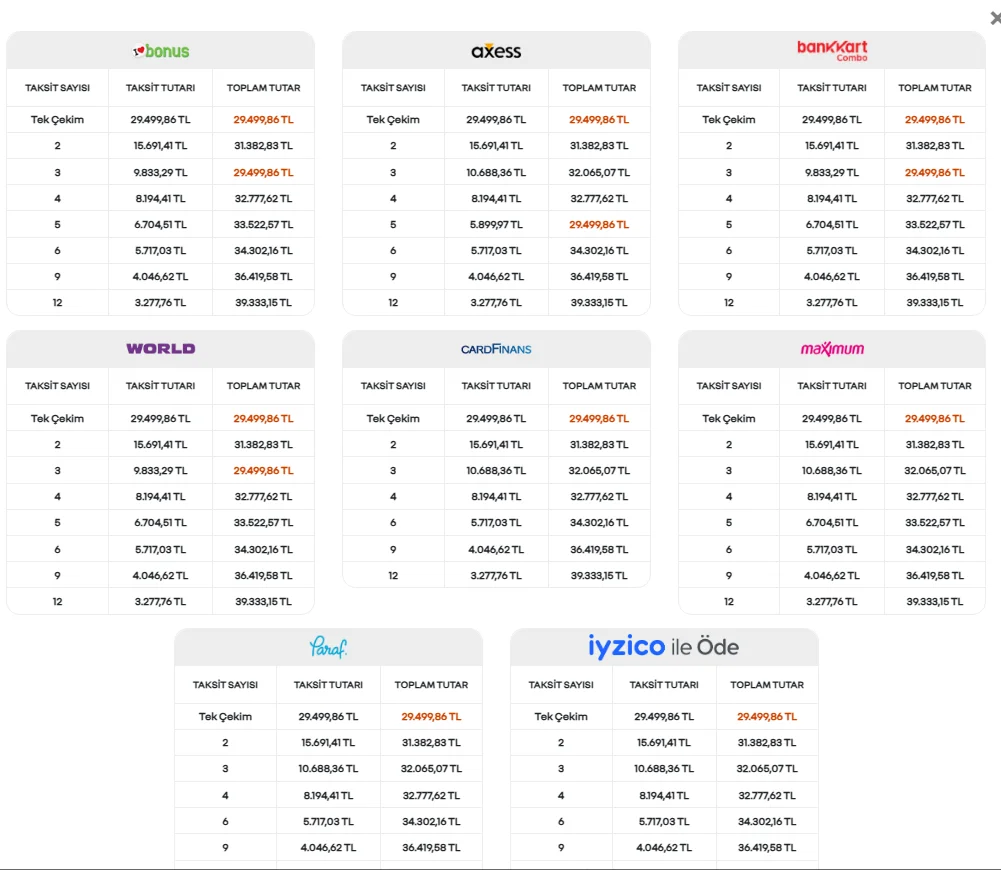
Task: Click iyzico 9-installment total 36.419,58 TL
Action: [767, 848]
